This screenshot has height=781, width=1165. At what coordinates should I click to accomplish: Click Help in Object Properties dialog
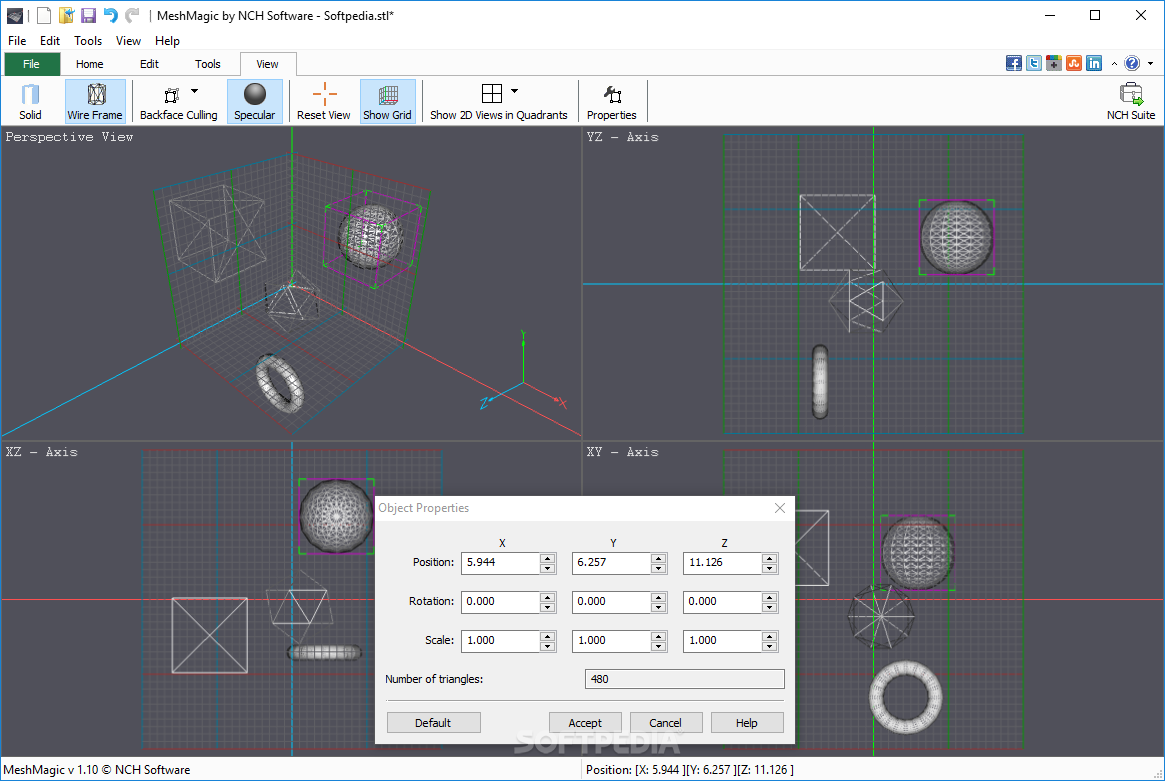pos(747,722)
